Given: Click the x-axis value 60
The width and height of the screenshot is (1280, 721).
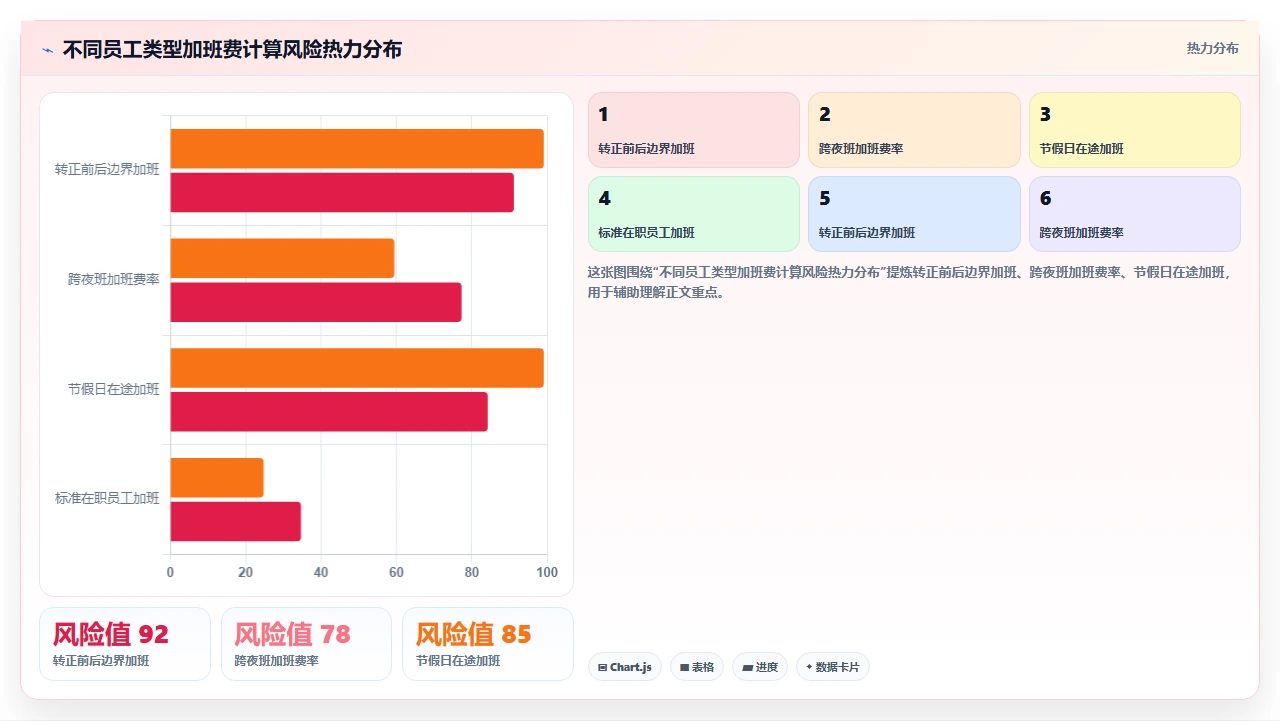Looking at the screenshot, I should click(396, 573).
